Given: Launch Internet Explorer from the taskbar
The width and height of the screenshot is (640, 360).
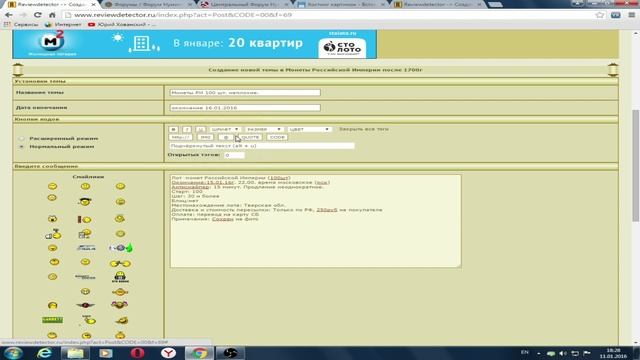Looking at the screenshot, I should pos(44,353).
